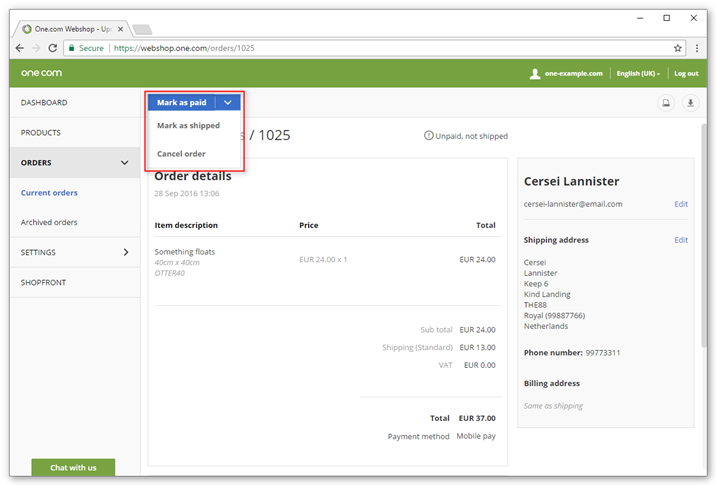Screen dimensions: 716x485
Task: Click Shipping (Standard) EUR 13.00 value
Action: [477, 348]
